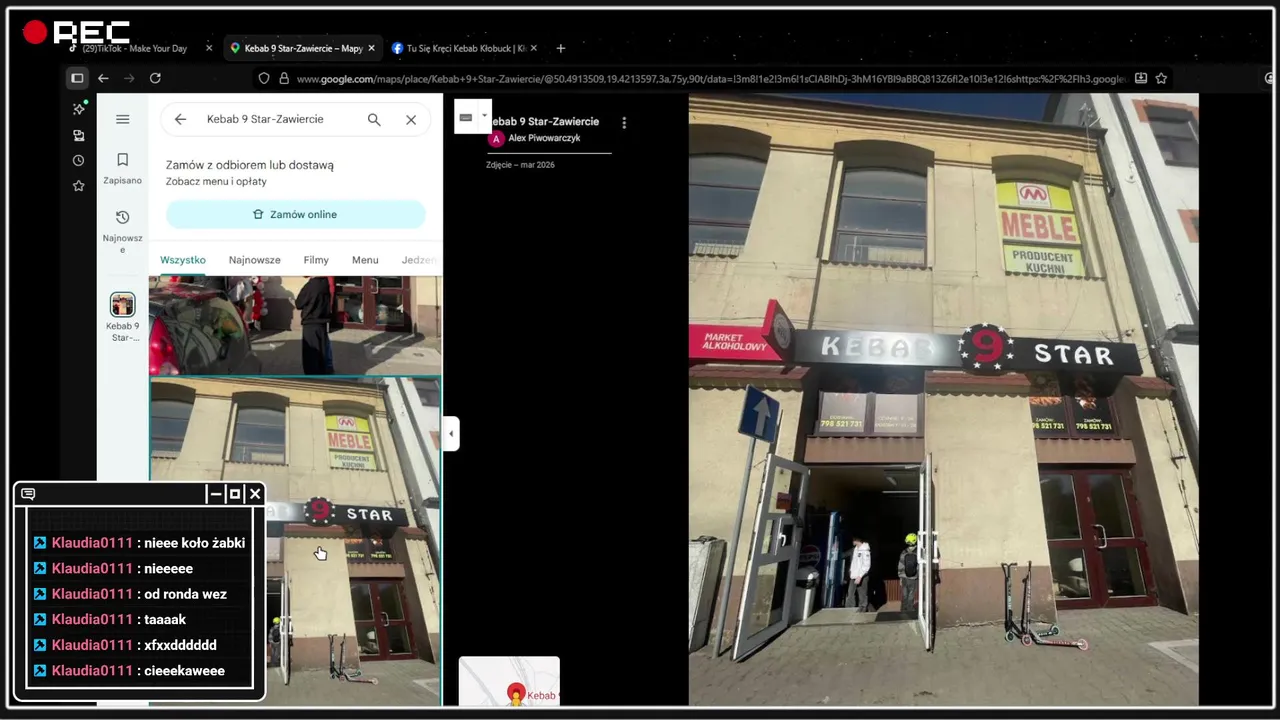This screenshot has width=1280, height=720.
Task: Click the install app icon in address bar
Action: point(1141,78)
